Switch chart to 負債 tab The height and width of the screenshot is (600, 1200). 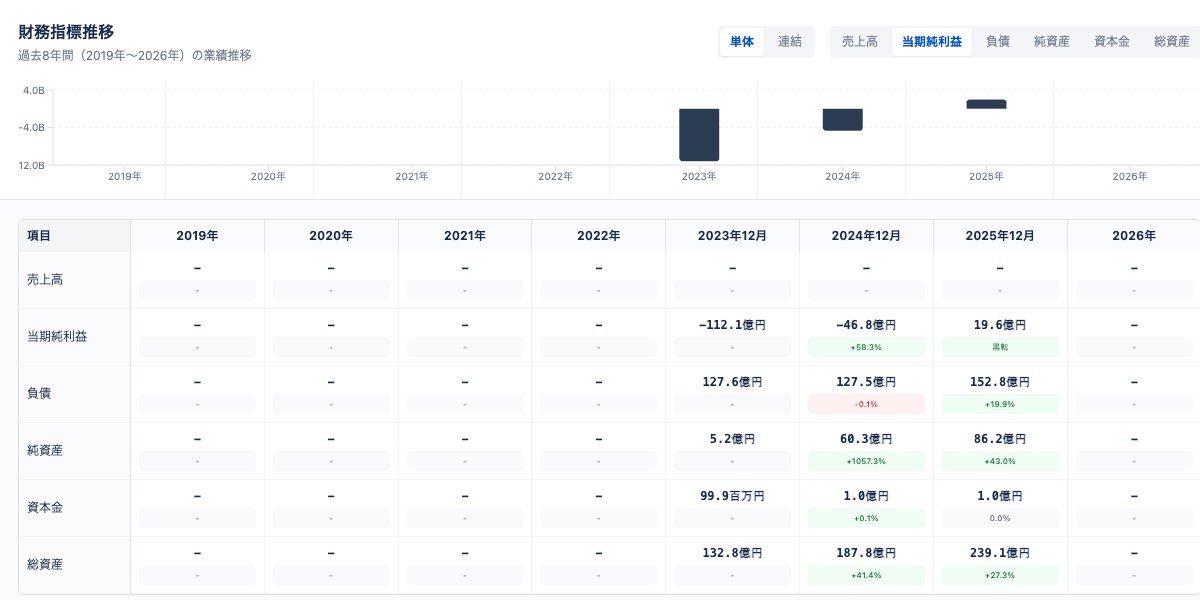998,42
